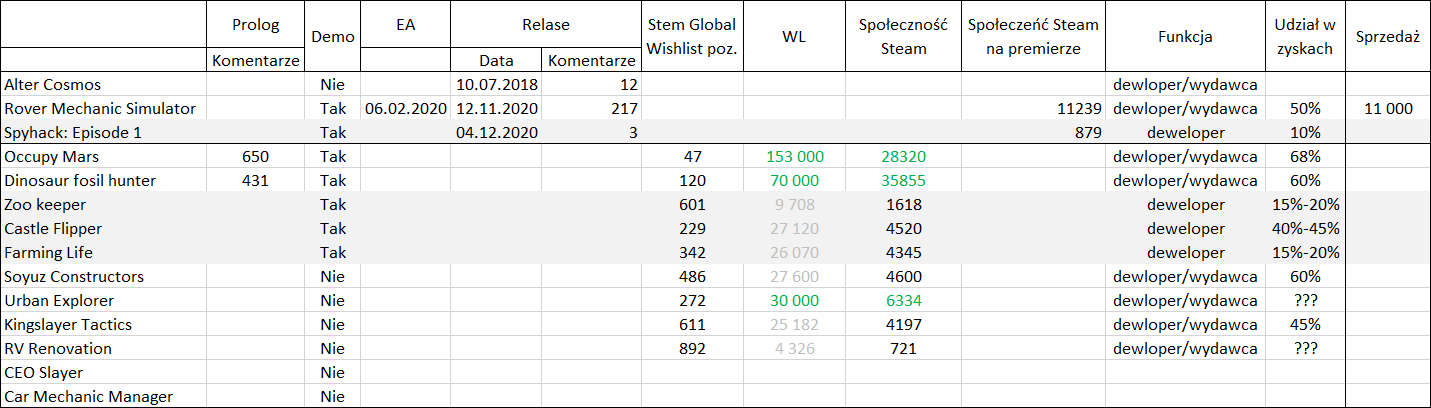Click the Urban Explorer game name
1431x408 pixels.
(x=59, y=301)
